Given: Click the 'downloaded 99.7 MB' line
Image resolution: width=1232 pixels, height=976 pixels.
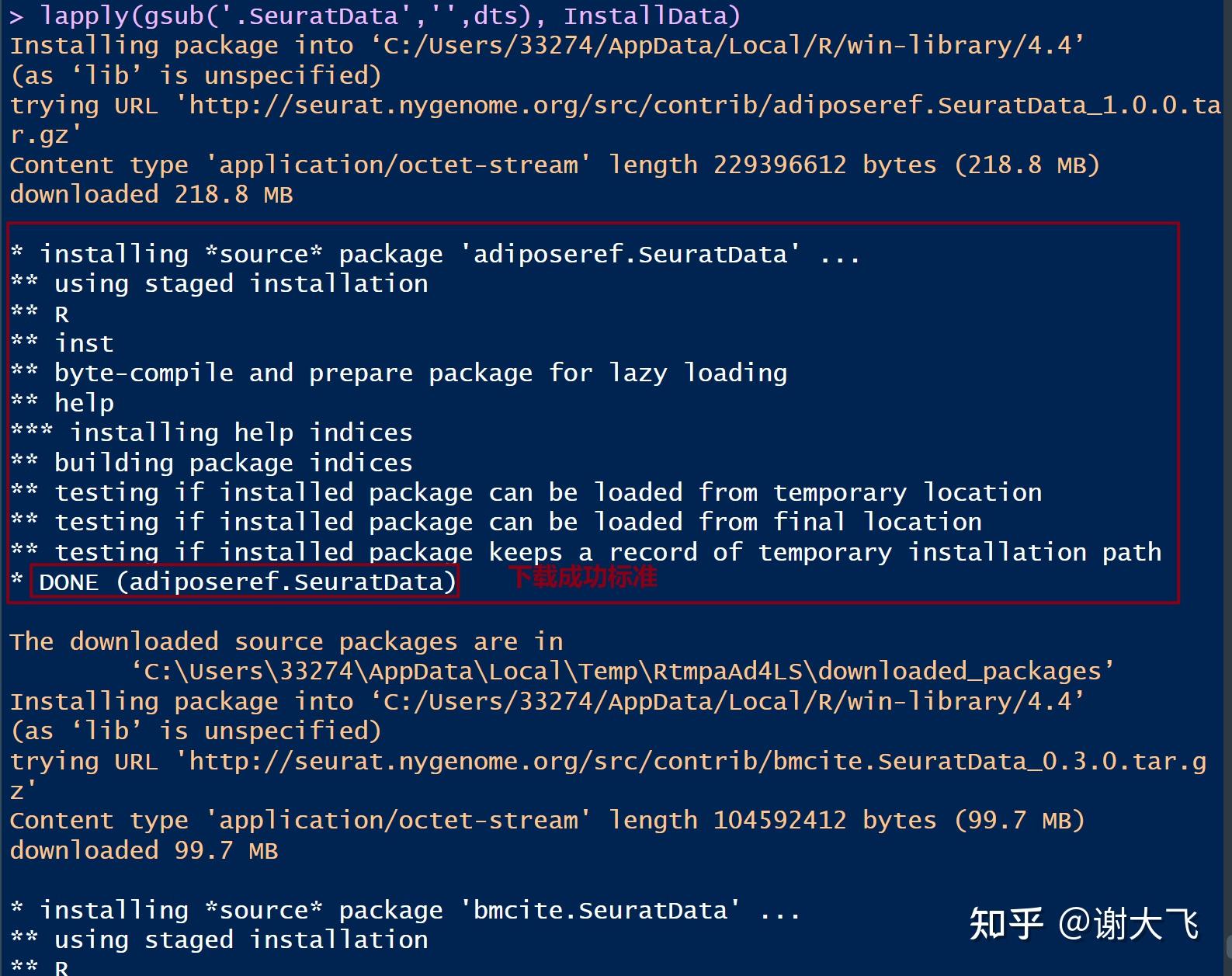Looking at the screenshot, I should (x=144, y=850).
